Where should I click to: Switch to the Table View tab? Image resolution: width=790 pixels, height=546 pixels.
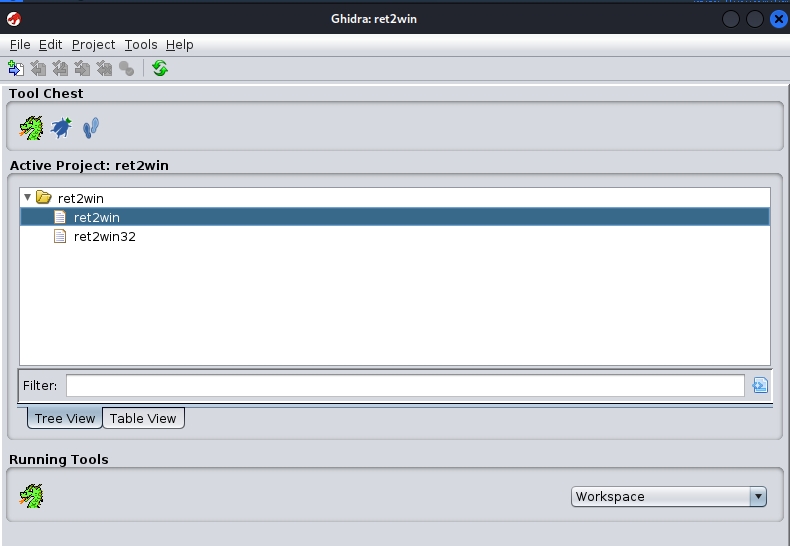pos(143,418)
